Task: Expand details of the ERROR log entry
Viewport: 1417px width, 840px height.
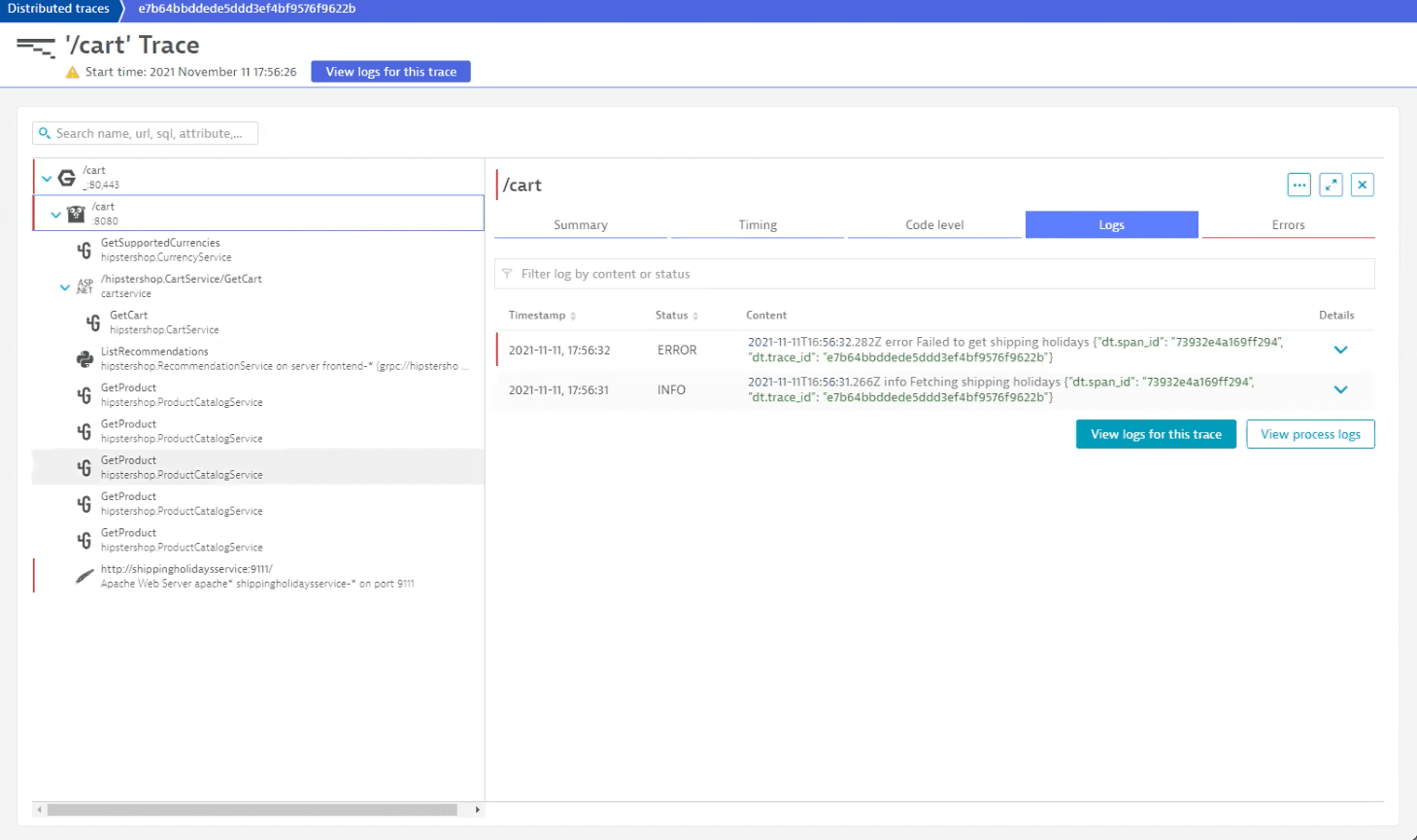Action: (1340, 350)
